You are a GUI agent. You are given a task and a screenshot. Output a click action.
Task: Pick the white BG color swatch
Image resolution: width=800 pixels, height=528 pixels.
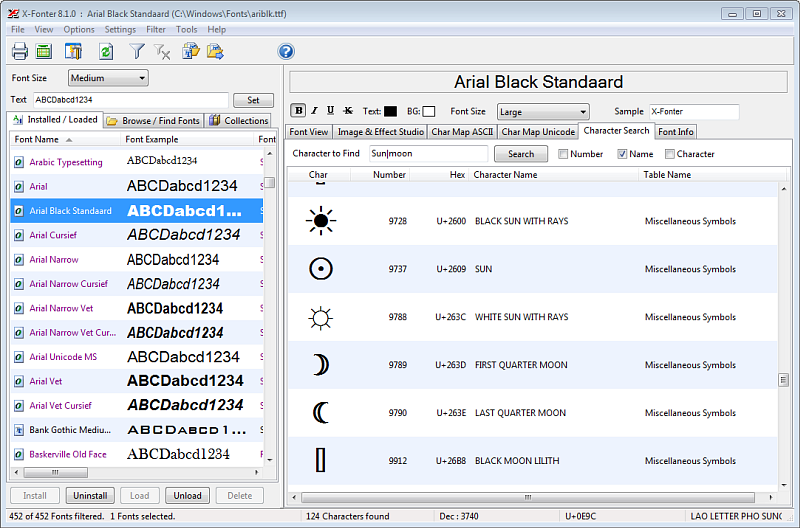coord(429,111)
